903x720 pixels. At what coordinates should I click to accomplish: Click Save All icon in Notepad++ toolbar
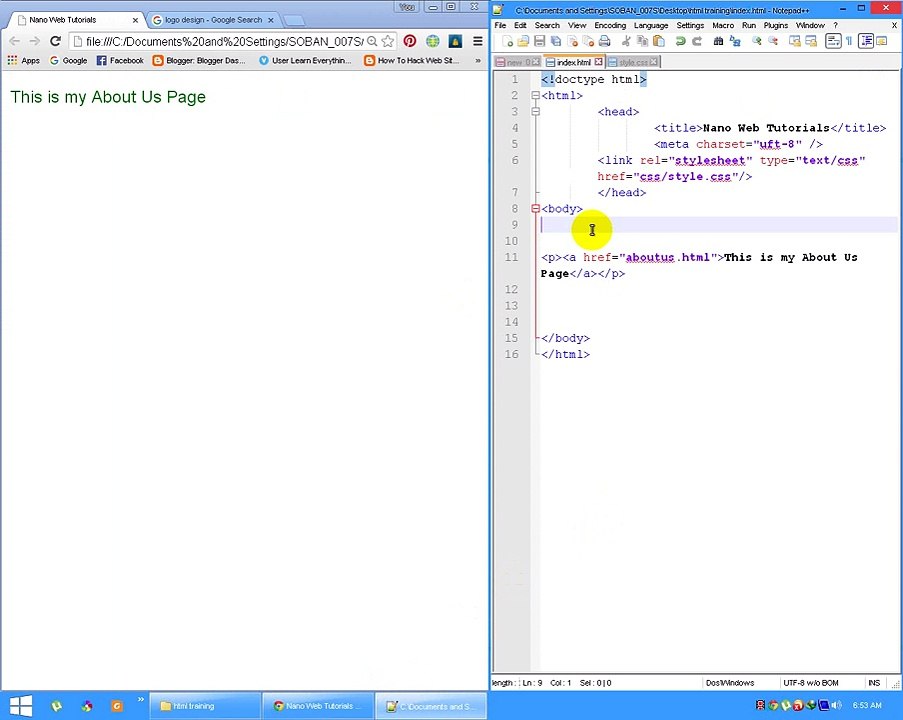(x=556, y=41)
